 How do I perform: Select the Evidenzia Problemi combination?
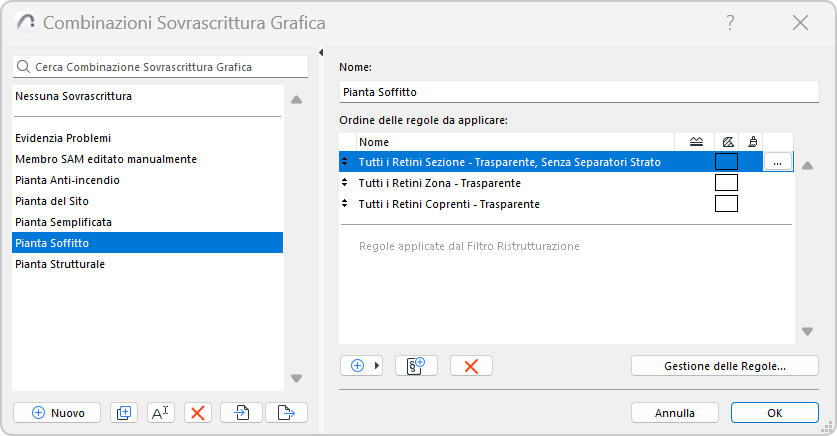click(x=63, y=138)
